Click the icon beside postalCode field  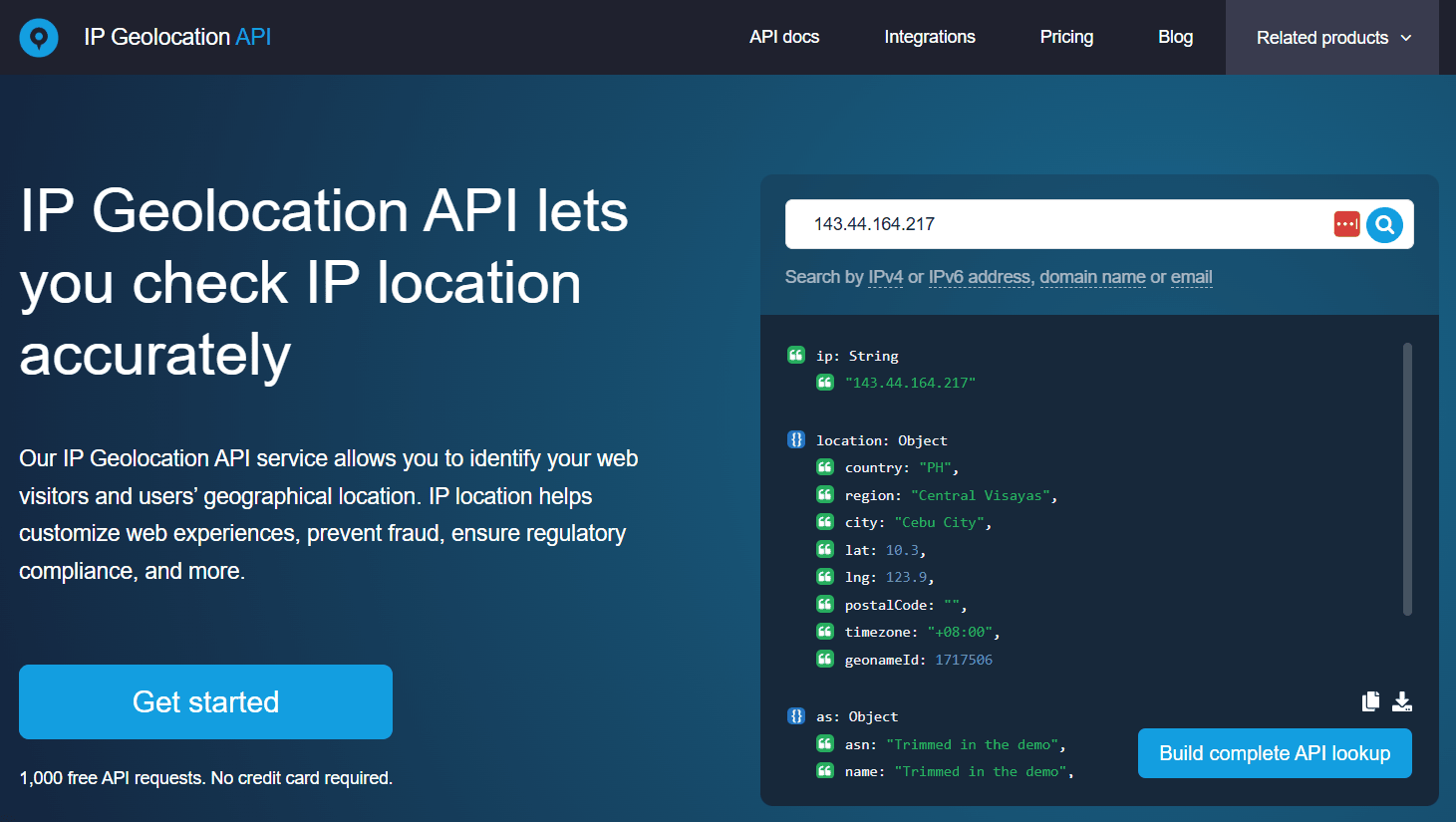tap(825, 604)
